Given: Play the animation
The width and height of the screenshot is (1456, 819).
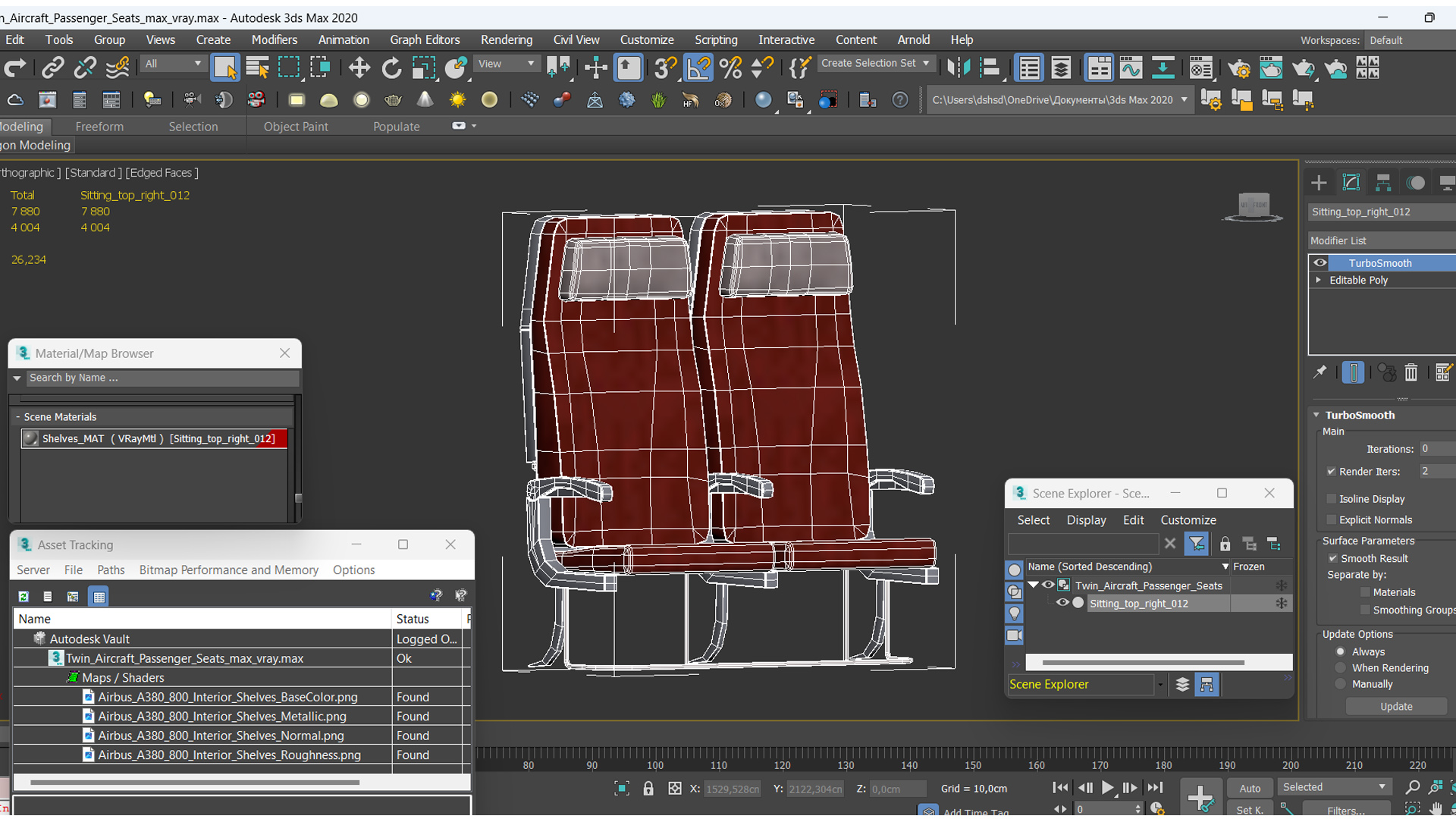Looking at the screenshot, I should click(1108, 788).
